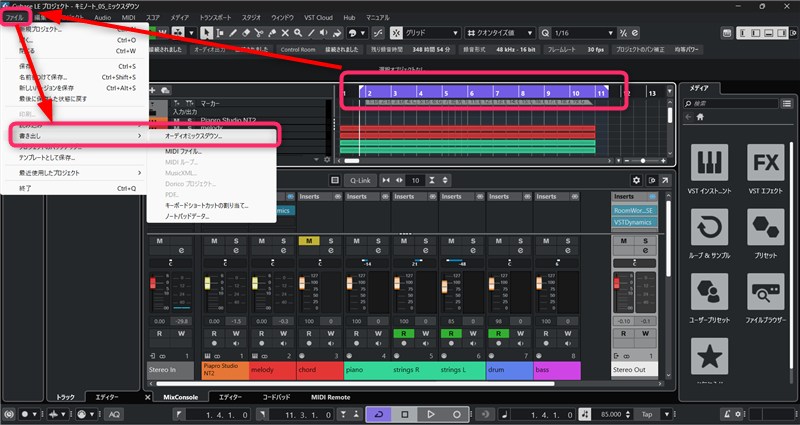The image size is (800, 425).
Task: Switch to the MIDI Remote tab
Action: [x=331, y=397]
